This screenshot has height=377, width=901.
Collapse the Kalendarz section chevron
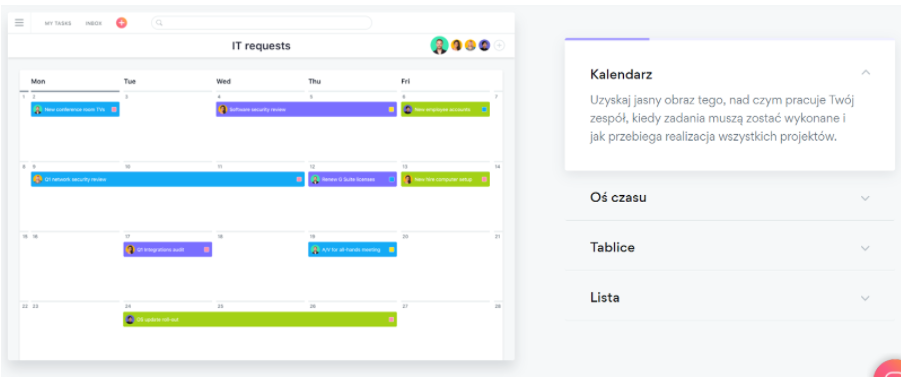866,72
